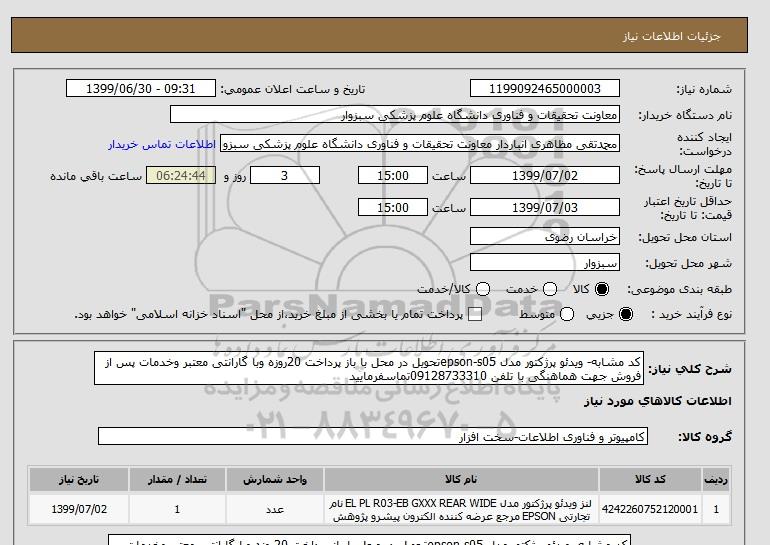This screenshot has height=545, width=770.
Task: Select the متوسط purchase type radio
Action: point(567,314)
